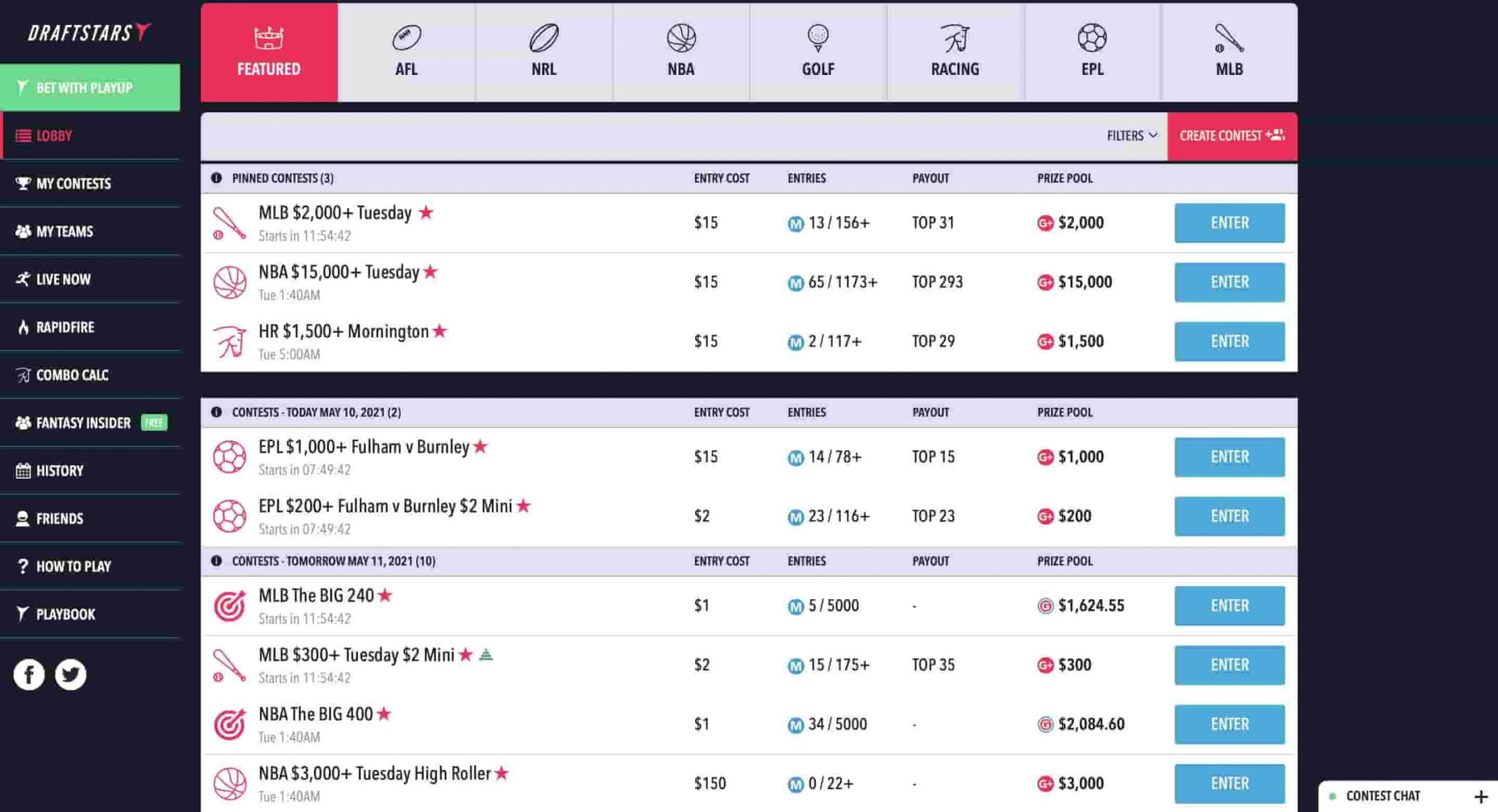Click star on MLB The BIG 240

pyautogui.click(x=384, y=596)
